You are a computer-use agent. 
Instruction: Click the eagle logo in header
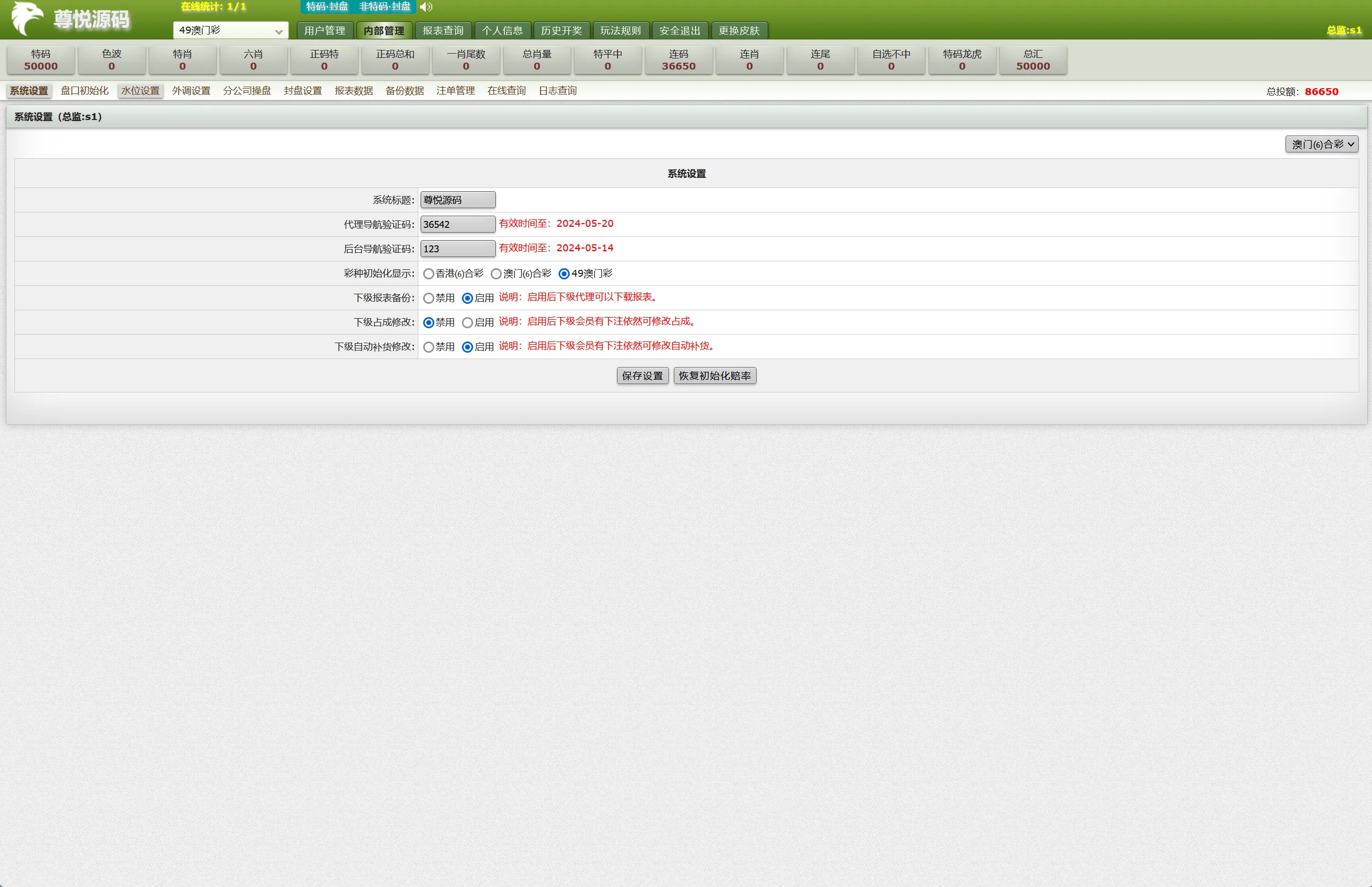(27, 19)
